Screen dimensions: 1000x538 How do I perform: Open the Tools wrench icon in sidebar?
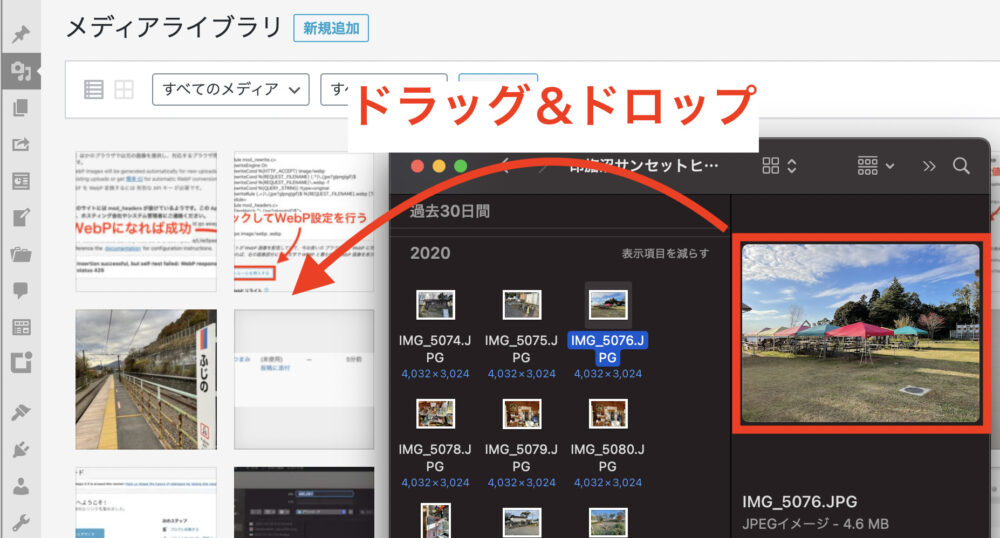pyautogui.click(x=20, y=523)
